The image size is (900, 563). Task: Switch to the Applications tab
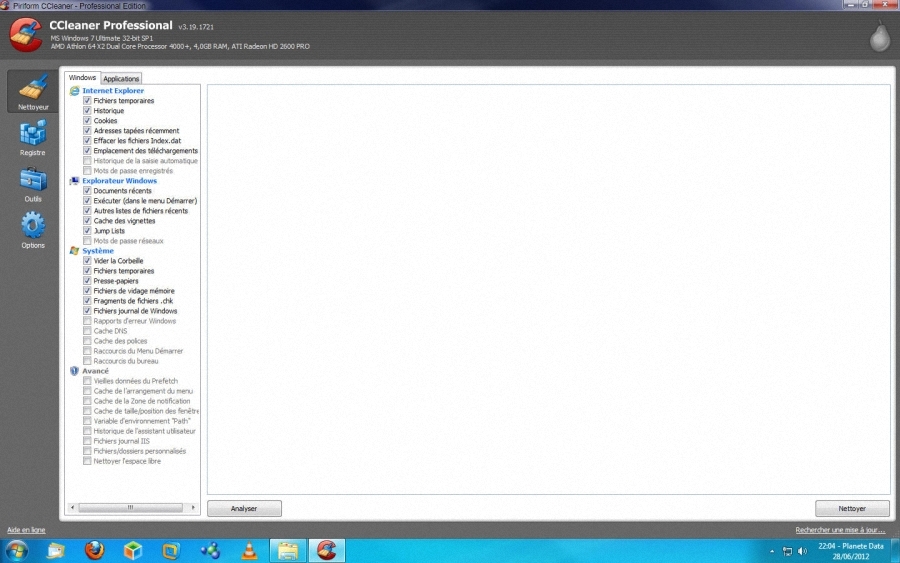tap(121, 79)
